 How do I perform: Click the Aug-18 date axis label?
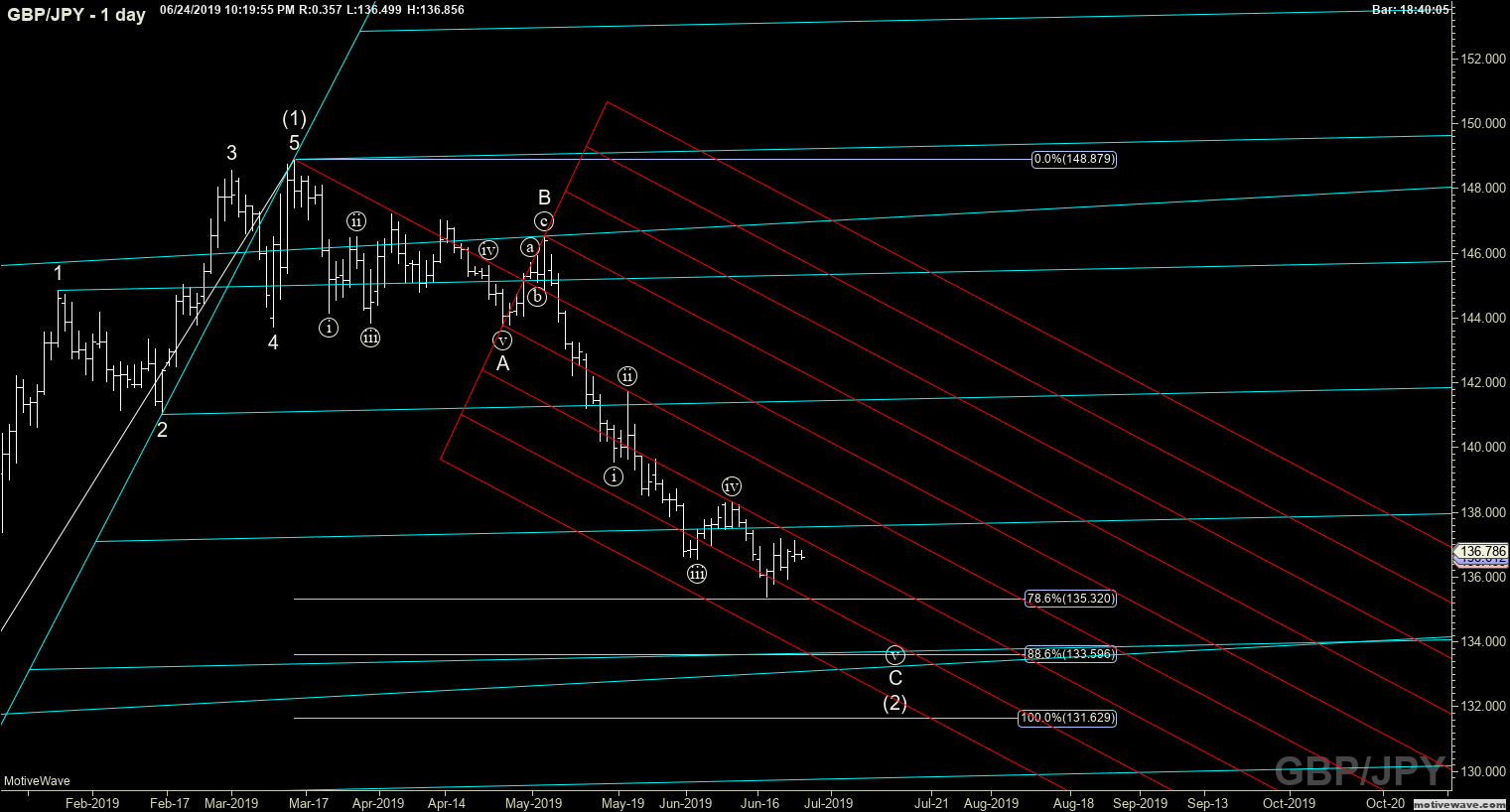(x=1073, y=803)
